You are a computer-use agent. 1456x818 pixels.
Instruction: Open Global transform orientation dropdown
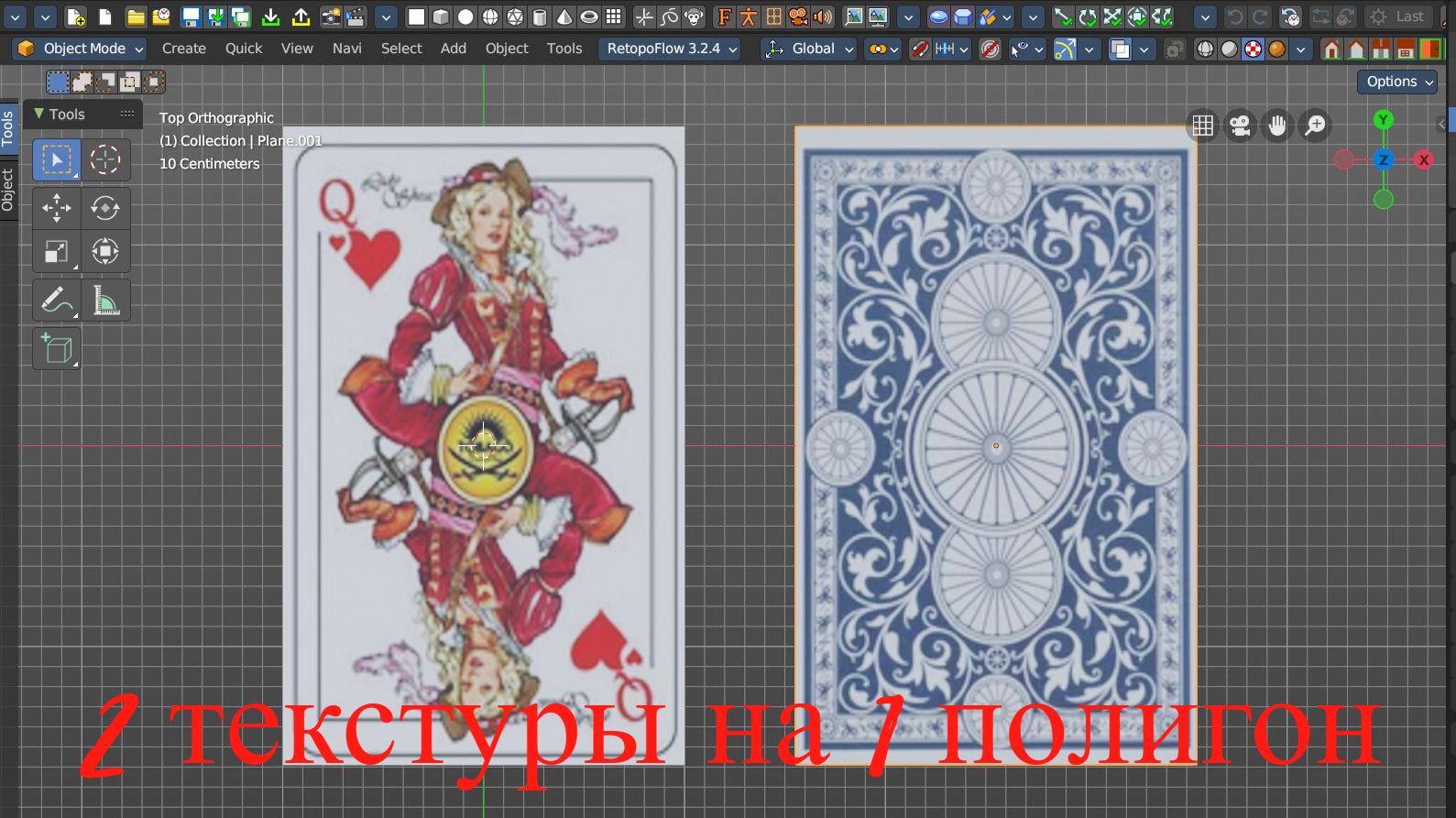point(809,49)
